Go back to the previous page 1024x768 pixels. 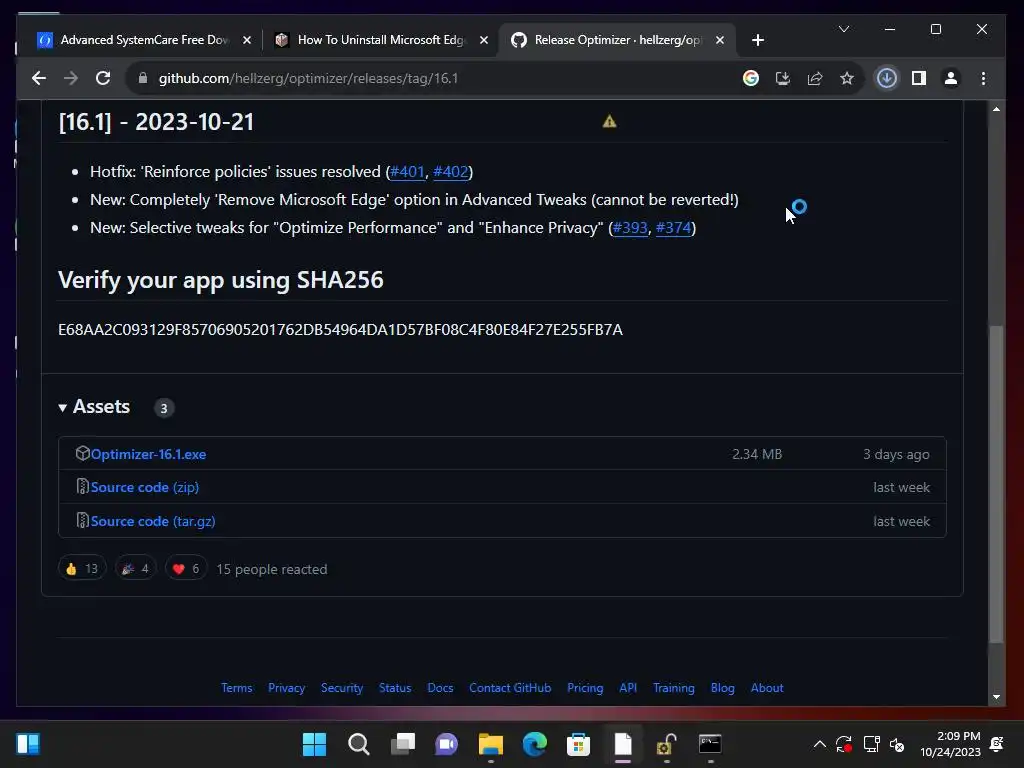(39, 78)
